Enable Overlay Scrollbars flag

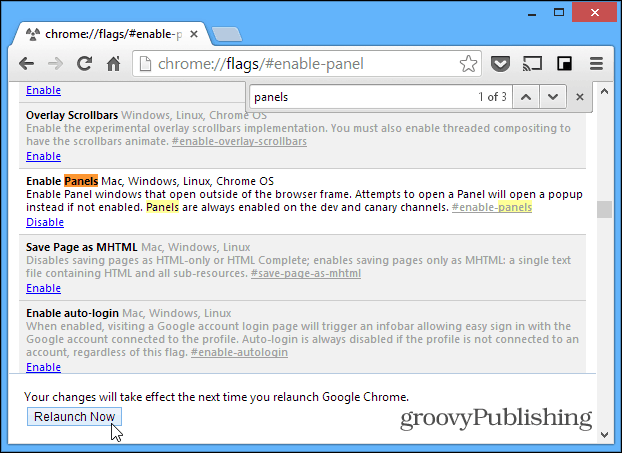click(x=43, y=156)
